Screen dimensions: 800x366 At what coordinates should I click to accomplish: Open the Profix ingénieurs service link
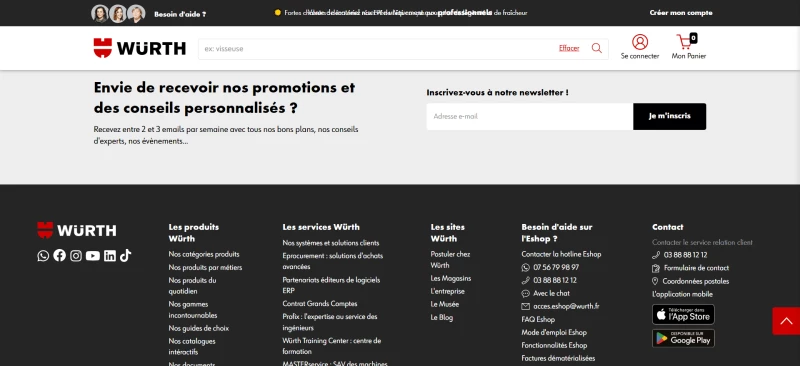pyautogui.click(x=330, y=322)
